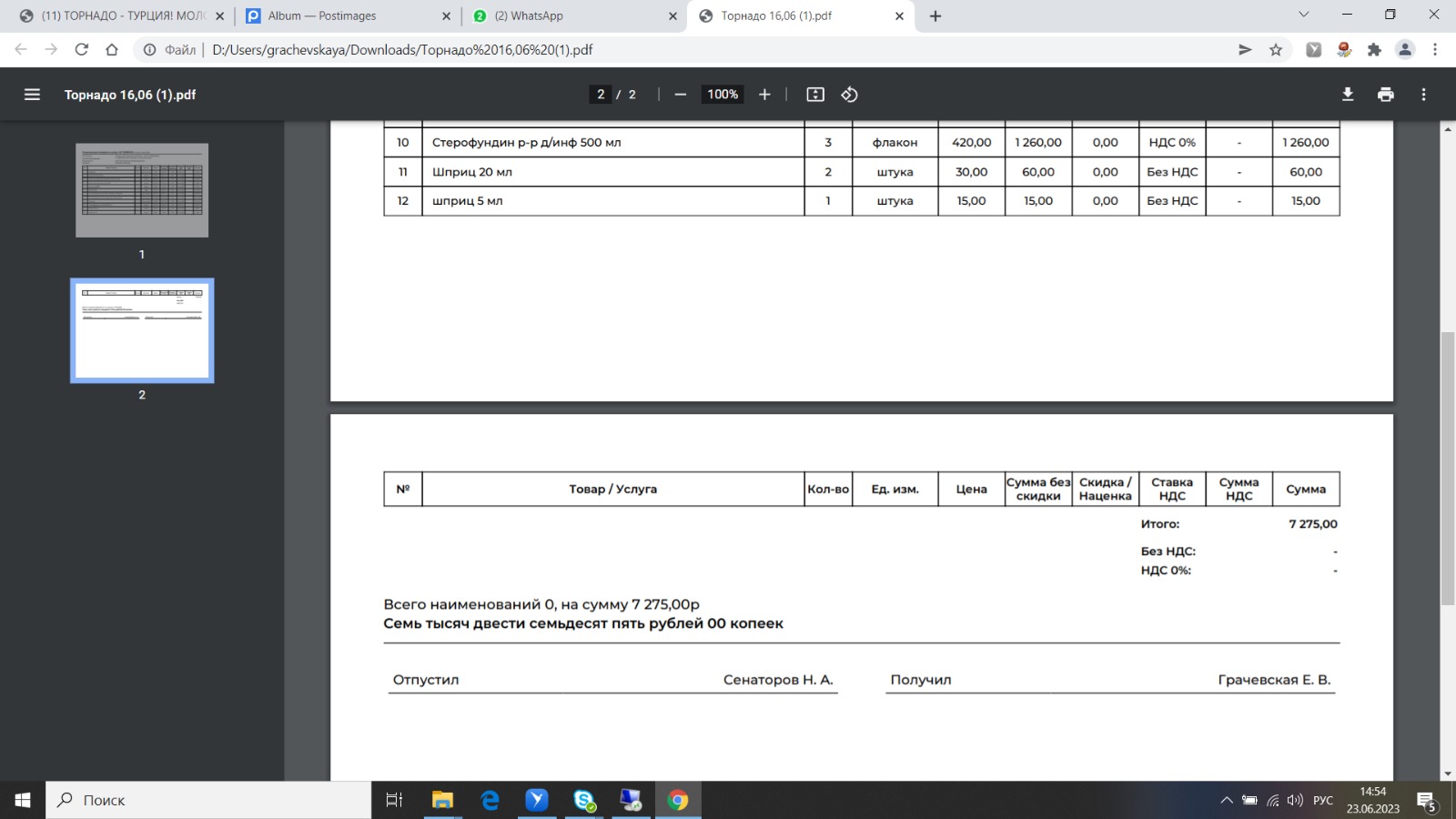Click the шприц 5 мл row text
Screen dimensions: 1456x819
click(467, 201)
